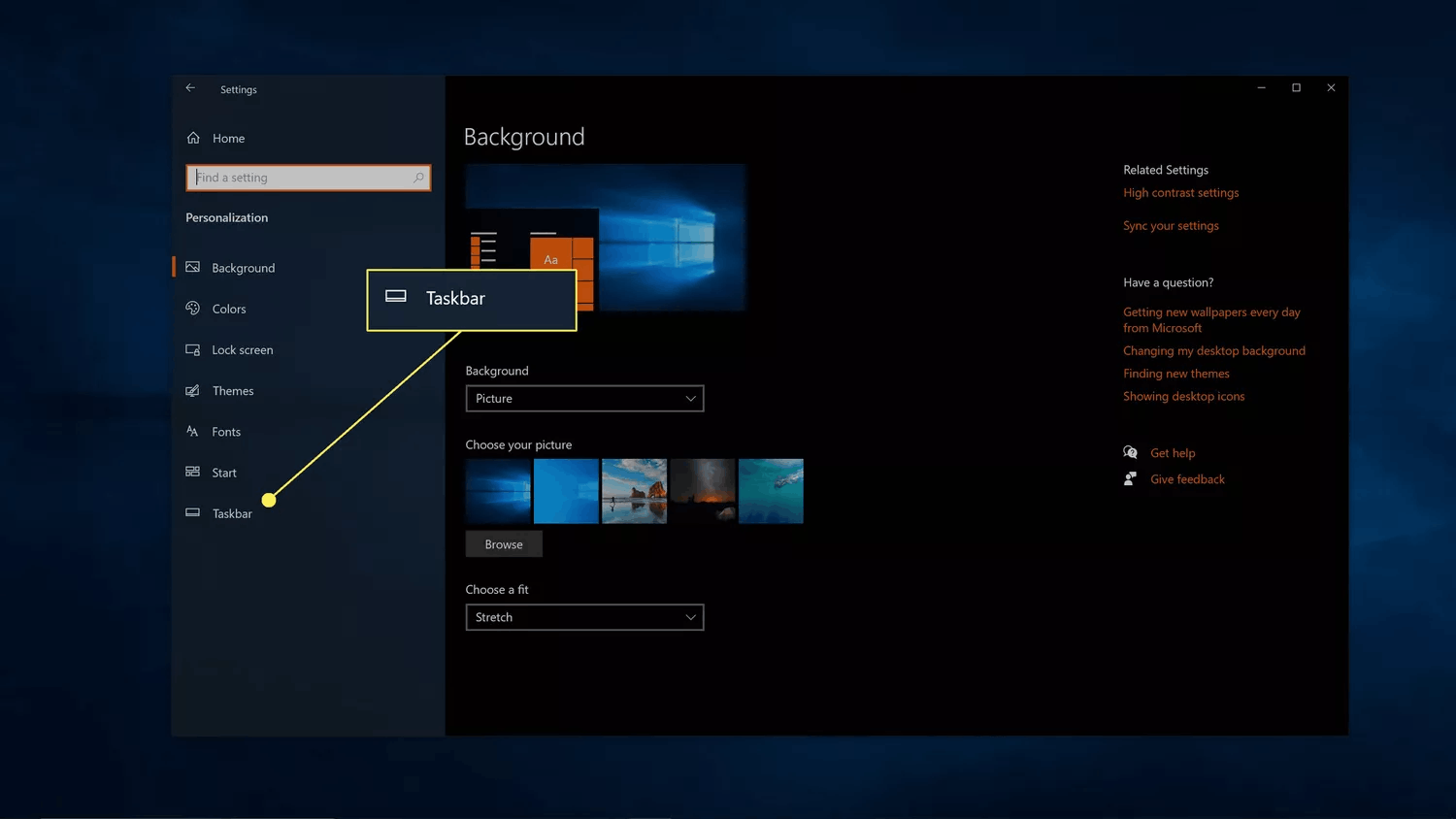Click the Taskbar icon in sidebar
Image resolution: width=1456 pixels, height=819 pixels.
192,512
